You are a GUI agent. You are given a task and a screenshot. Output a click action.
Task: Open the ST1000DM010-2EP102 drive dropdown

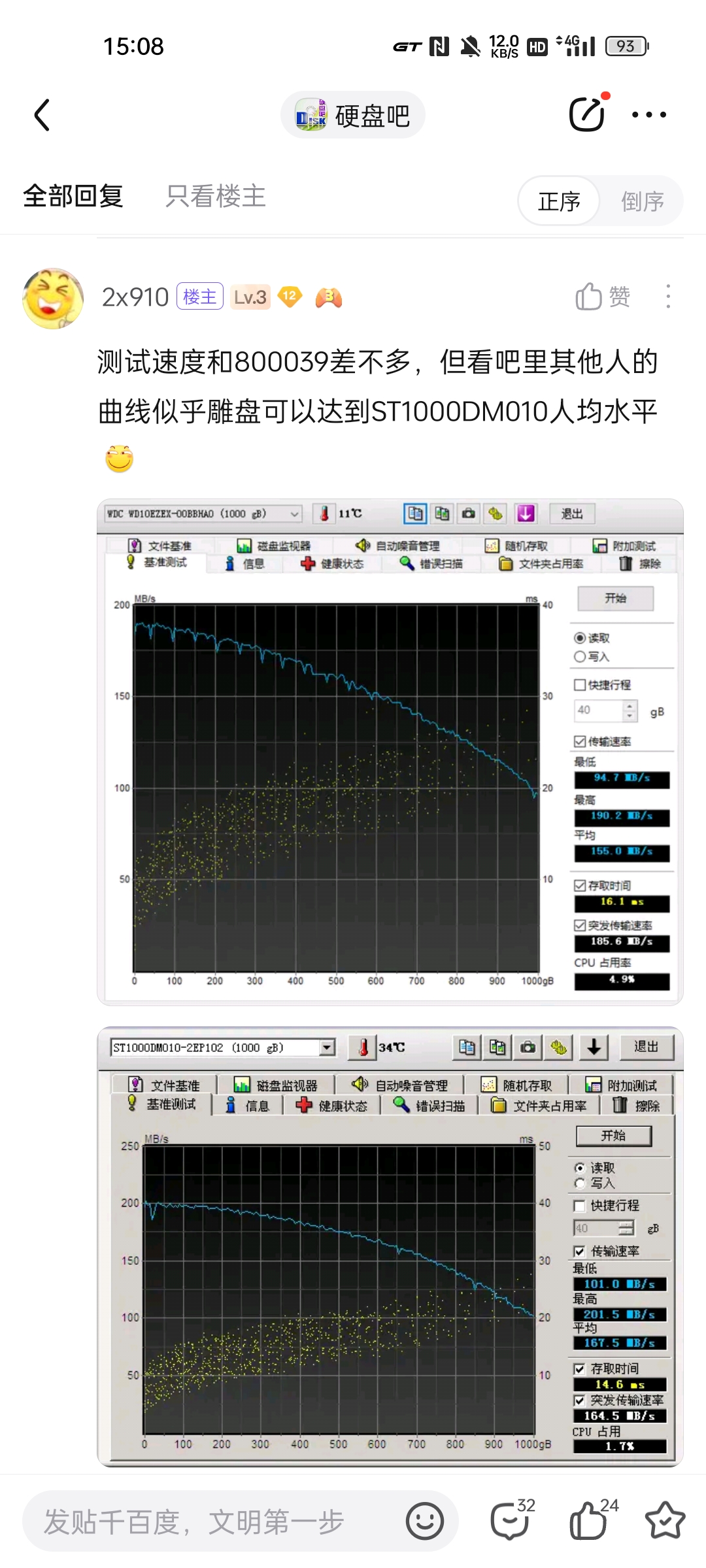[x=223, y=1047]
